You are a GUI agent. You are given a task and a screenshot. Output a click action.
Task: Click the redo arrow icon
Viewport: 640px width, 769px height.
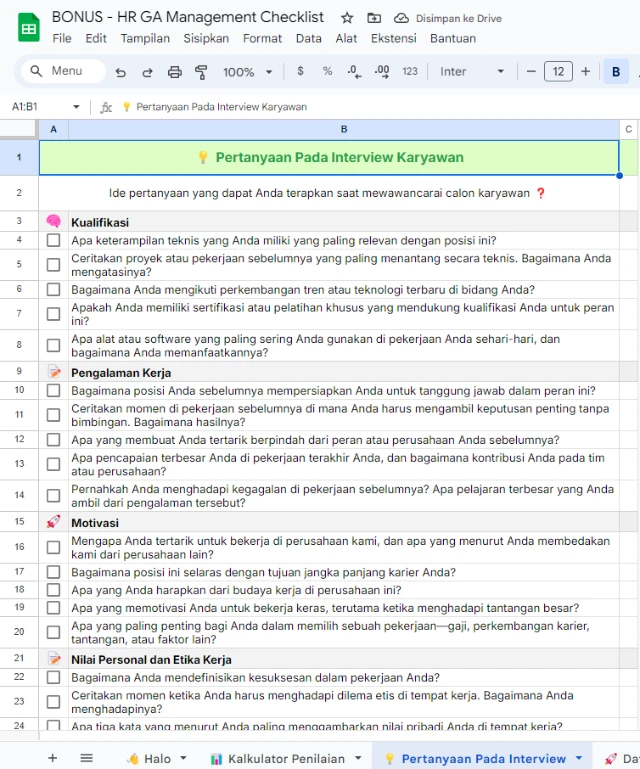(147, 72)
